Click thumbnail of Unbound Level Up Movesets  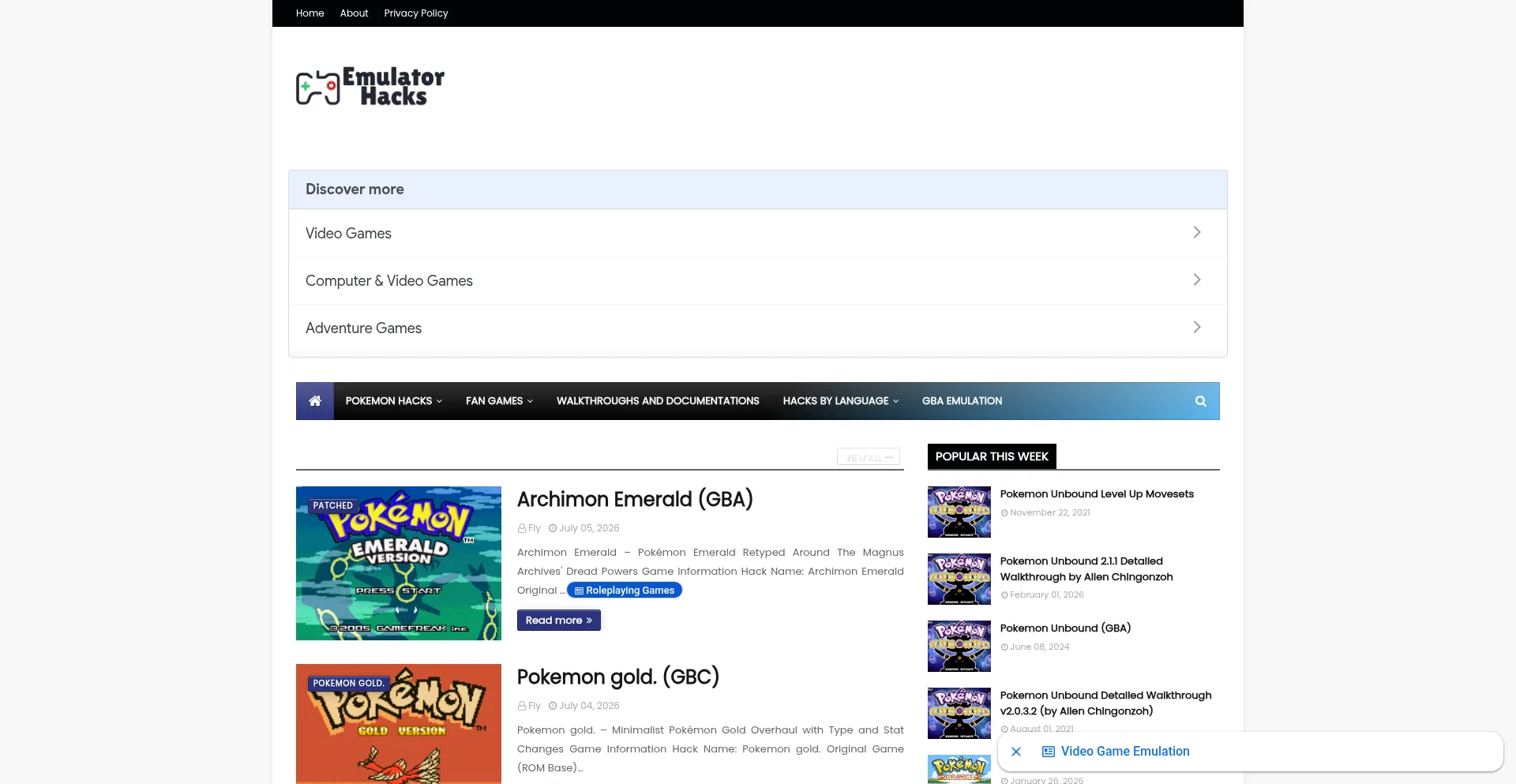coord(959,512)
